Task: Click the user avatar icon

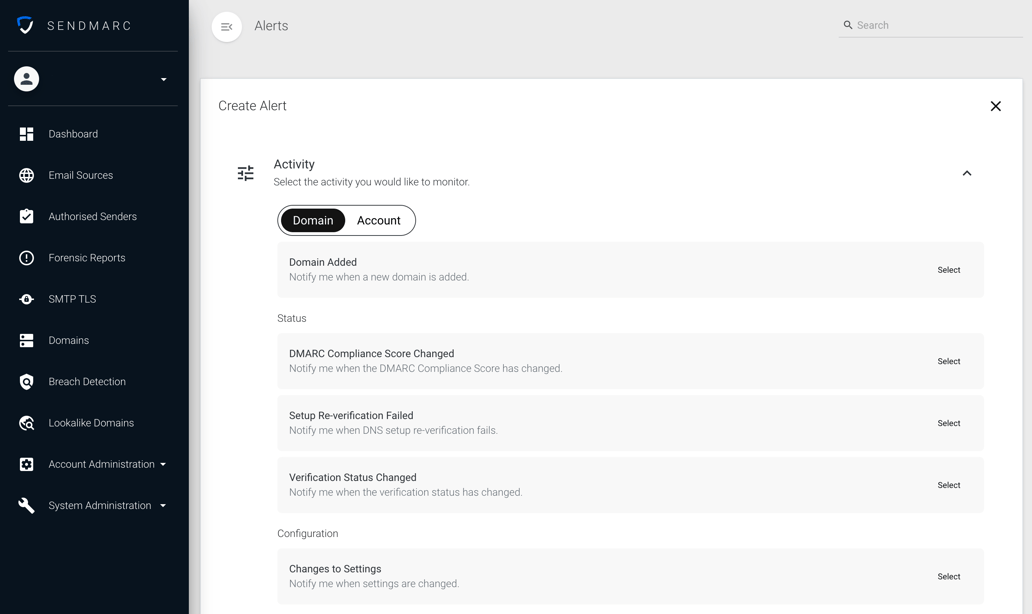Action: (26, 79)
